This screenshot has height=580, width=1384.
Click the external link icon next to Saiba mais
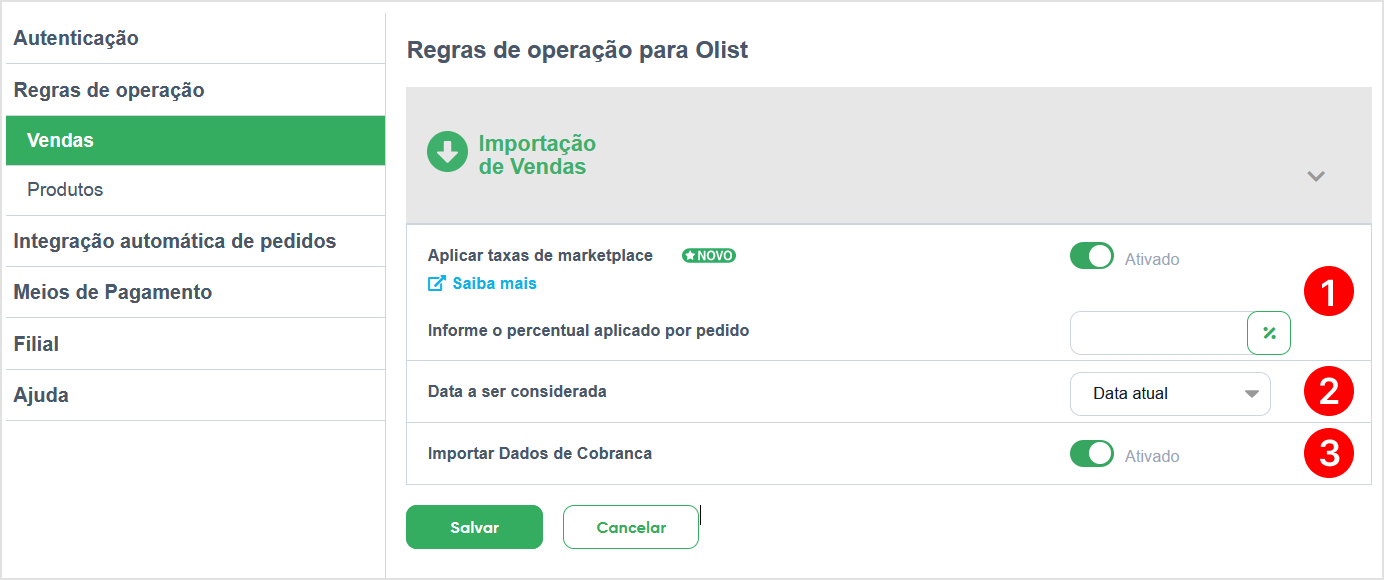pos(436,284)
